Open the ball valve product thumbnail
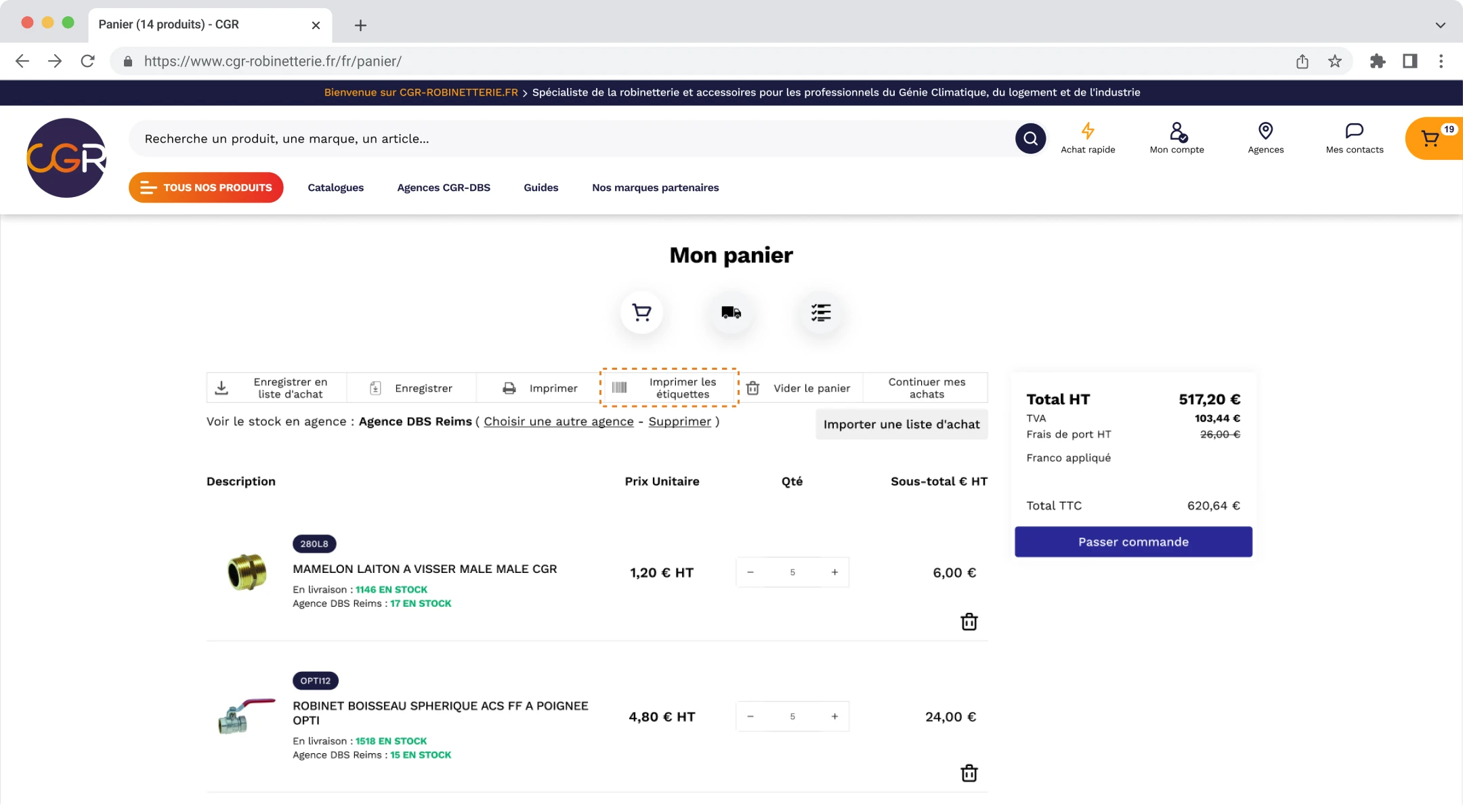Image resolution: width=1463 pixels, height=812 pixels. pos(246,716)
